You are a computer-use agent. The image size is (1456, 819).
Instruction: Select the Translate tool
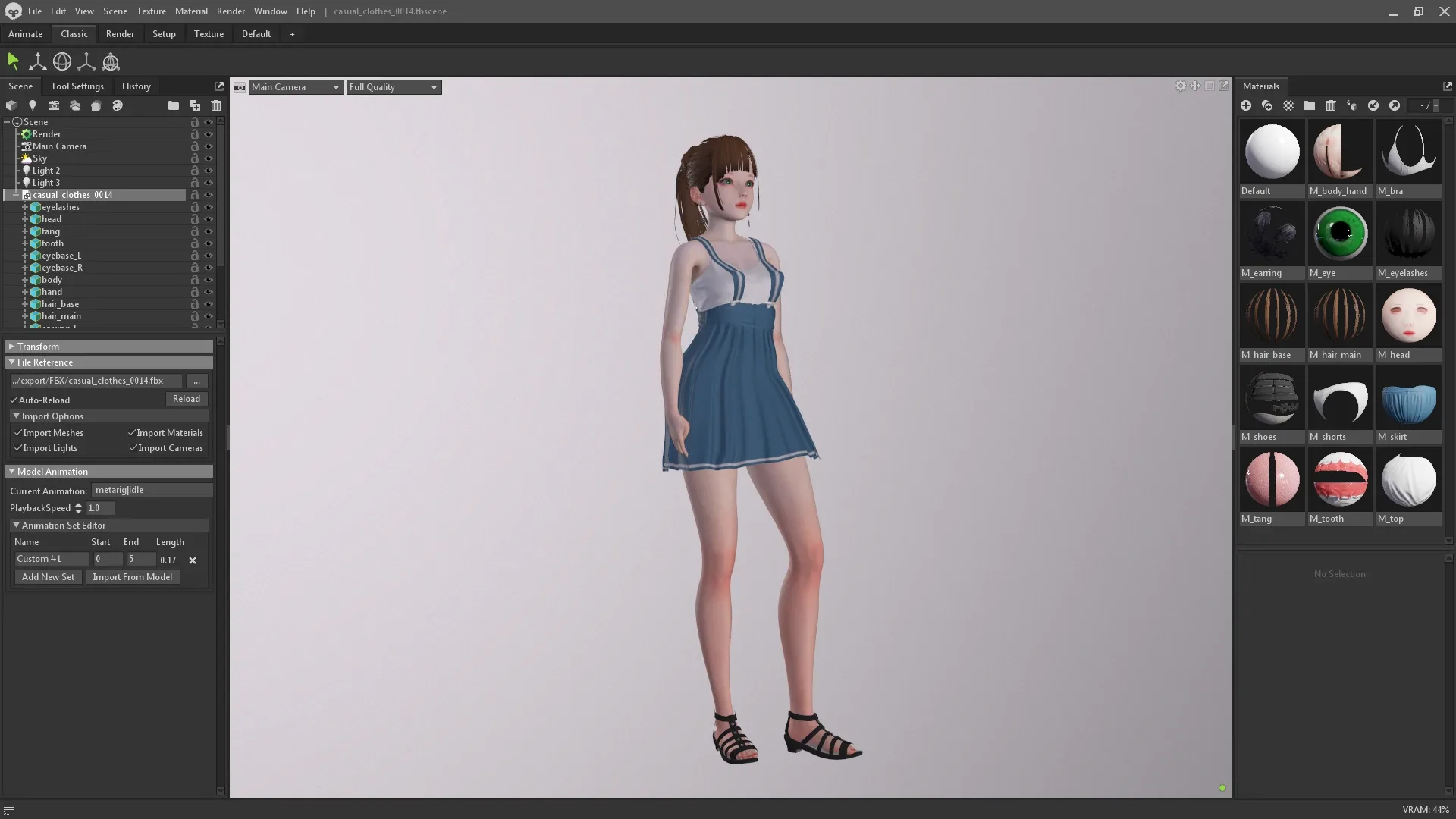[x=37, y=61]
